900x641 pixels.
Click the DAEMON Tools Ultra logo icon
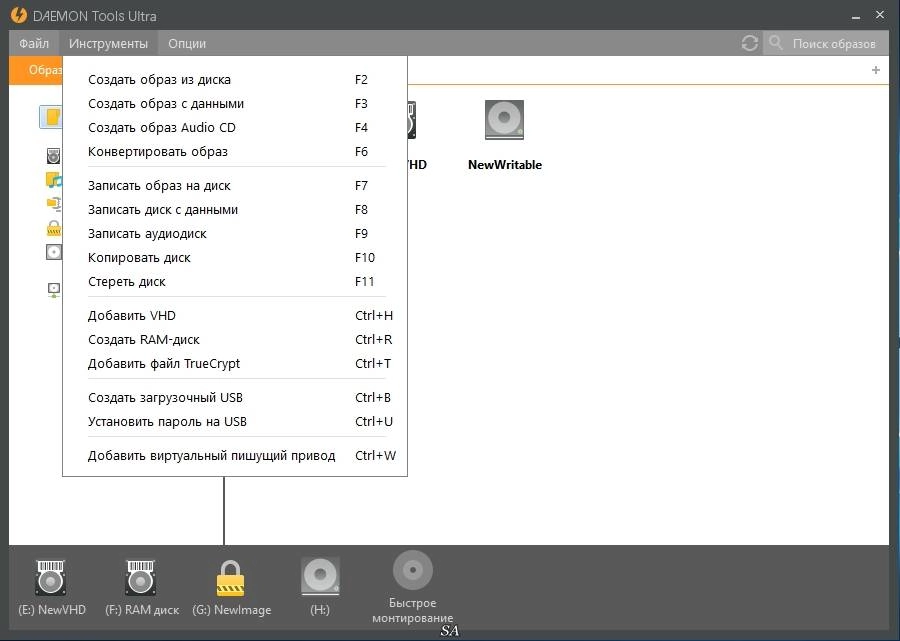coord(18,15)
